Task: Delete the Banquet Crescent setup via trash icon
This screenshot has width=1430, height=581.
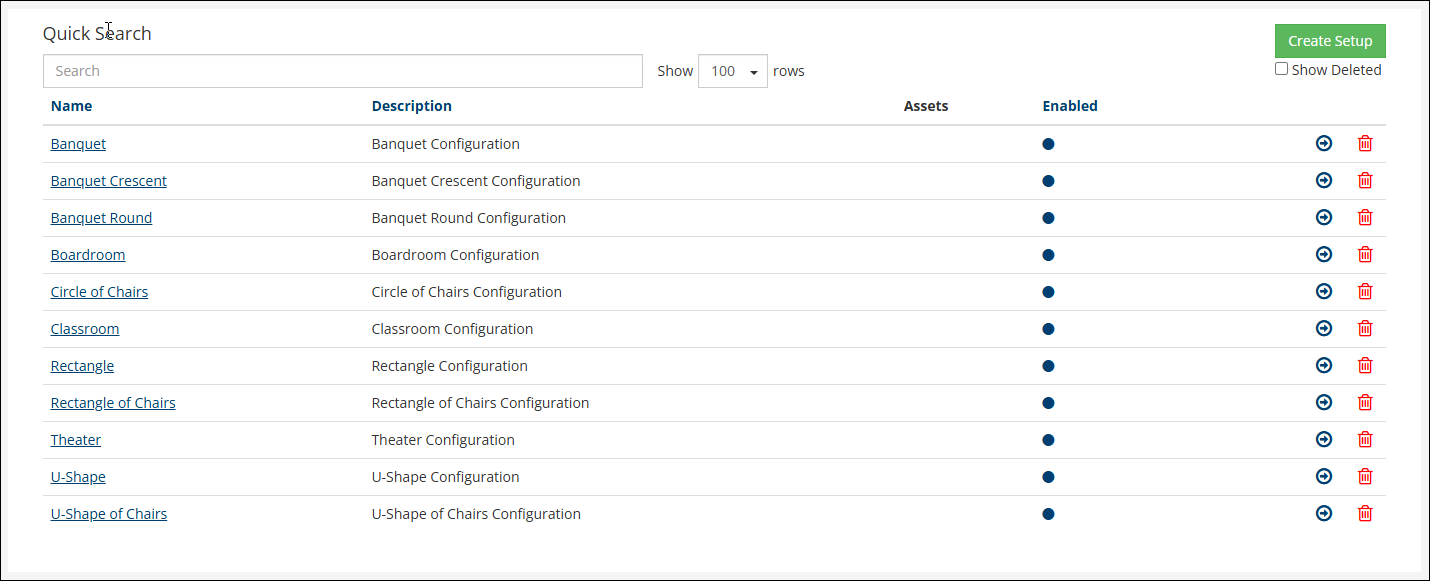Action: point(1365,181)
